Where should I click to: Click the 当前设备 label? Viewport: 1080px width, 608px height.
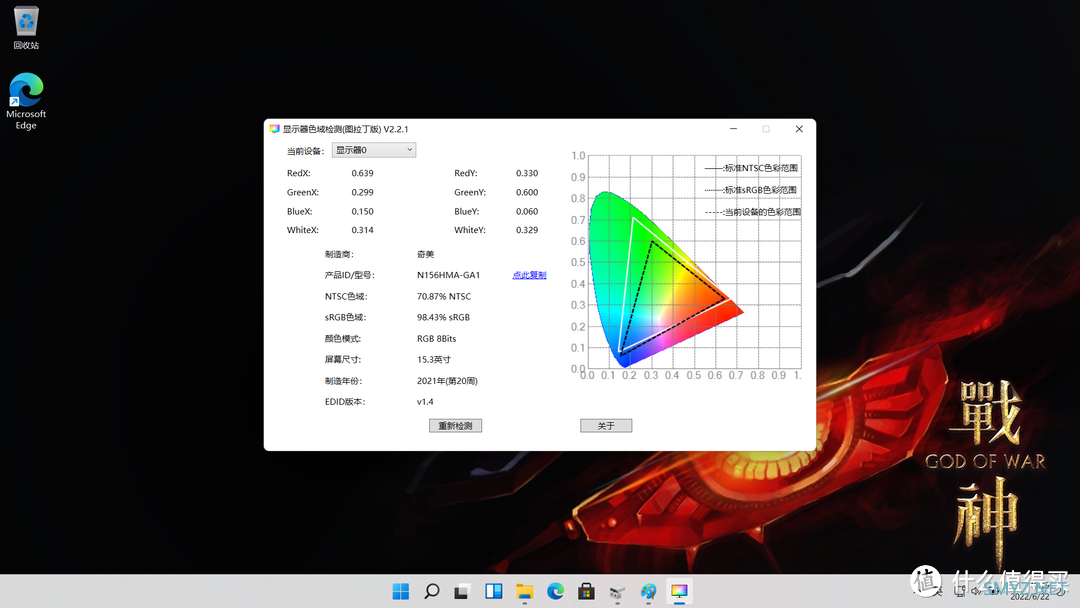pyautogui.click(x=305, y=151)
